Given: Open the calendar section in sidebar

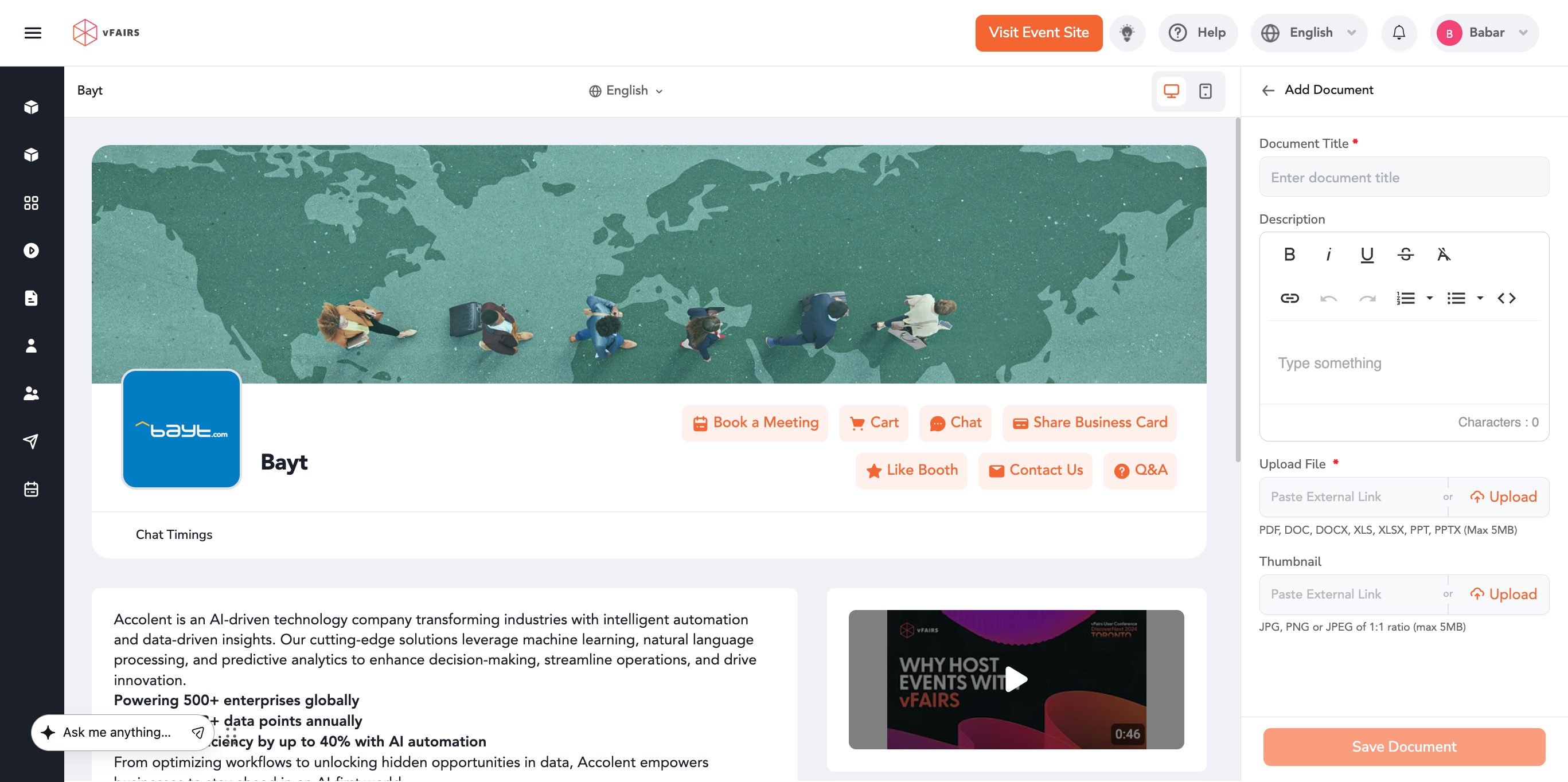Looking at the screenshot, I should pos(31,489).
